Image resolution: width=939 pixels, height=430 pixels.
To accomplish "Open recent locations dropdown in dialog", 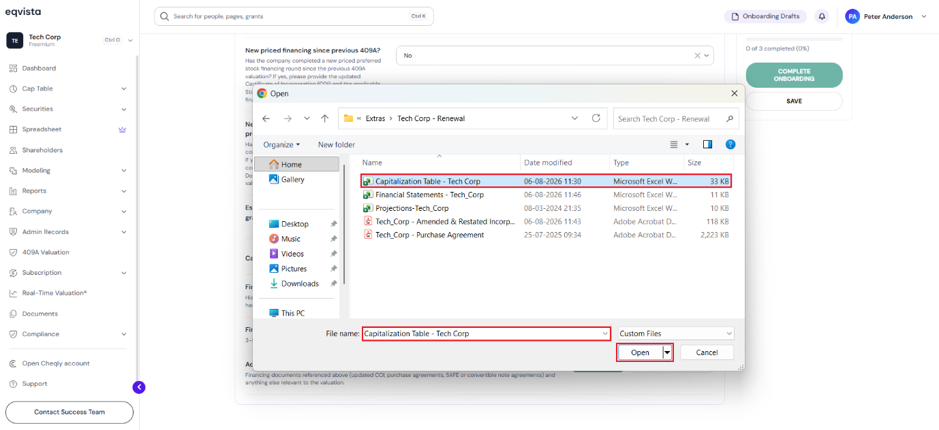I will (307, 119).
